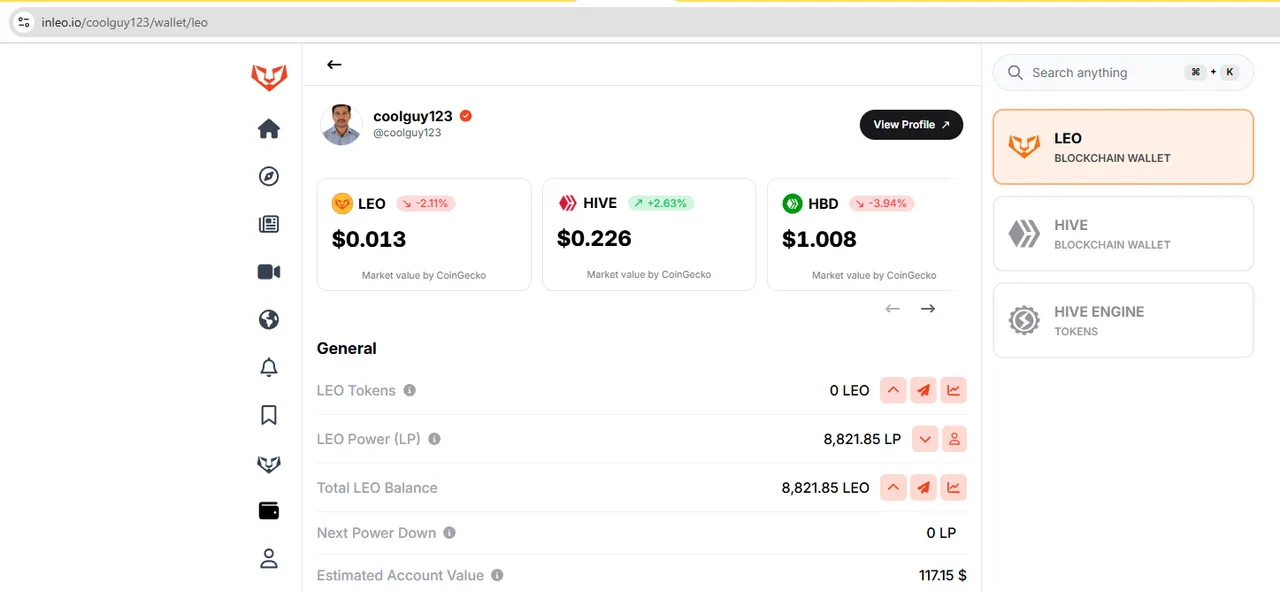Click the Search anything field

tap(1123, 73)
